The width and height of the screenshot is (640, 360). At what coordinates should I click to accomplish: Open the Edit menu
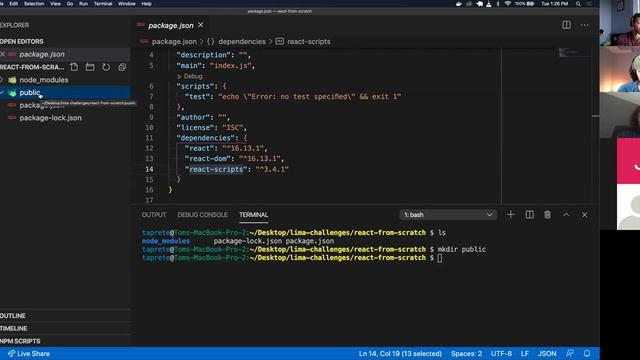[13, 4]
